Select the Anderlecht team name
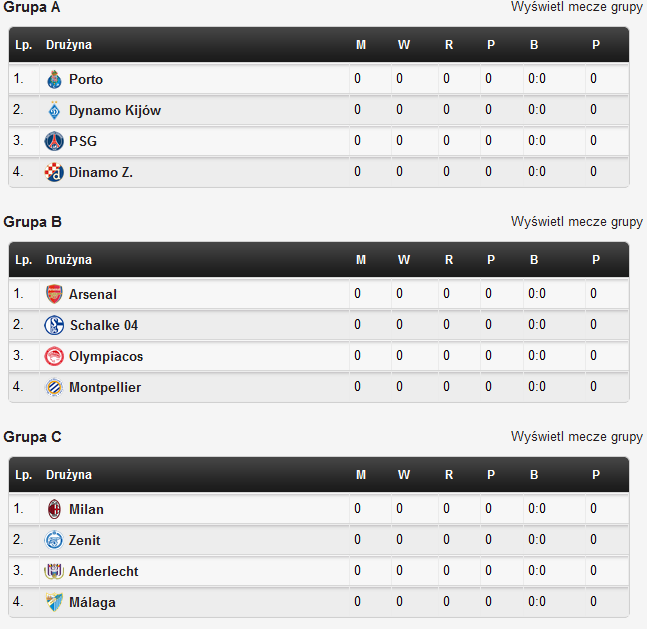The width and height of the screenshot is (647, 629). coord(104,571)
